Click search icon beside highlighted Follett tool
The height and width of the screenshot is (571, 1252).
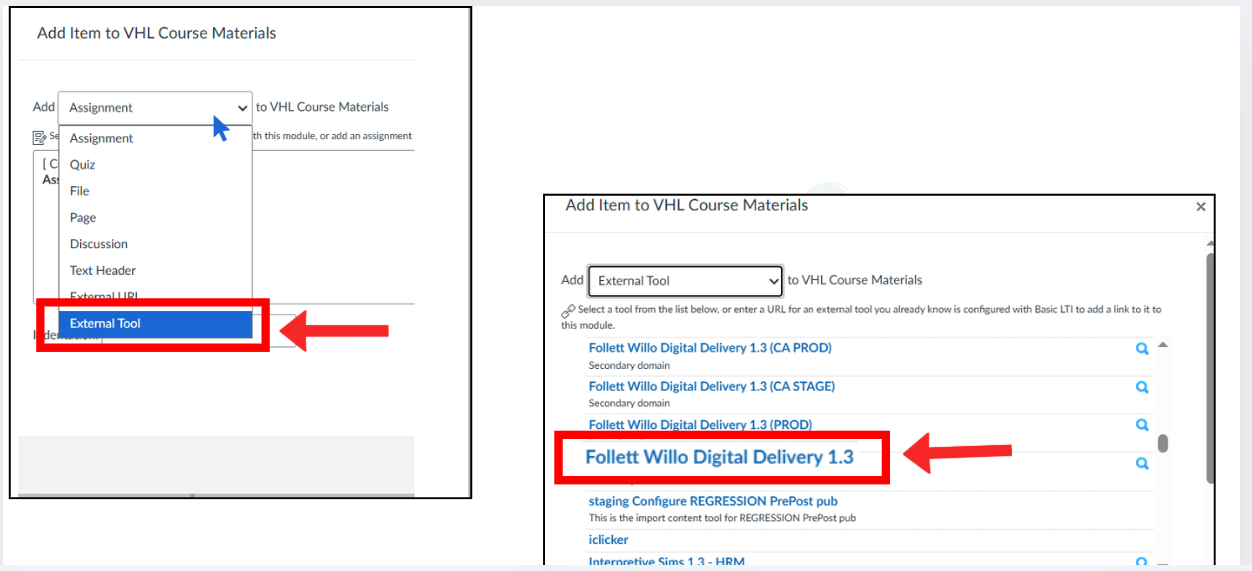click(1142, 464)
